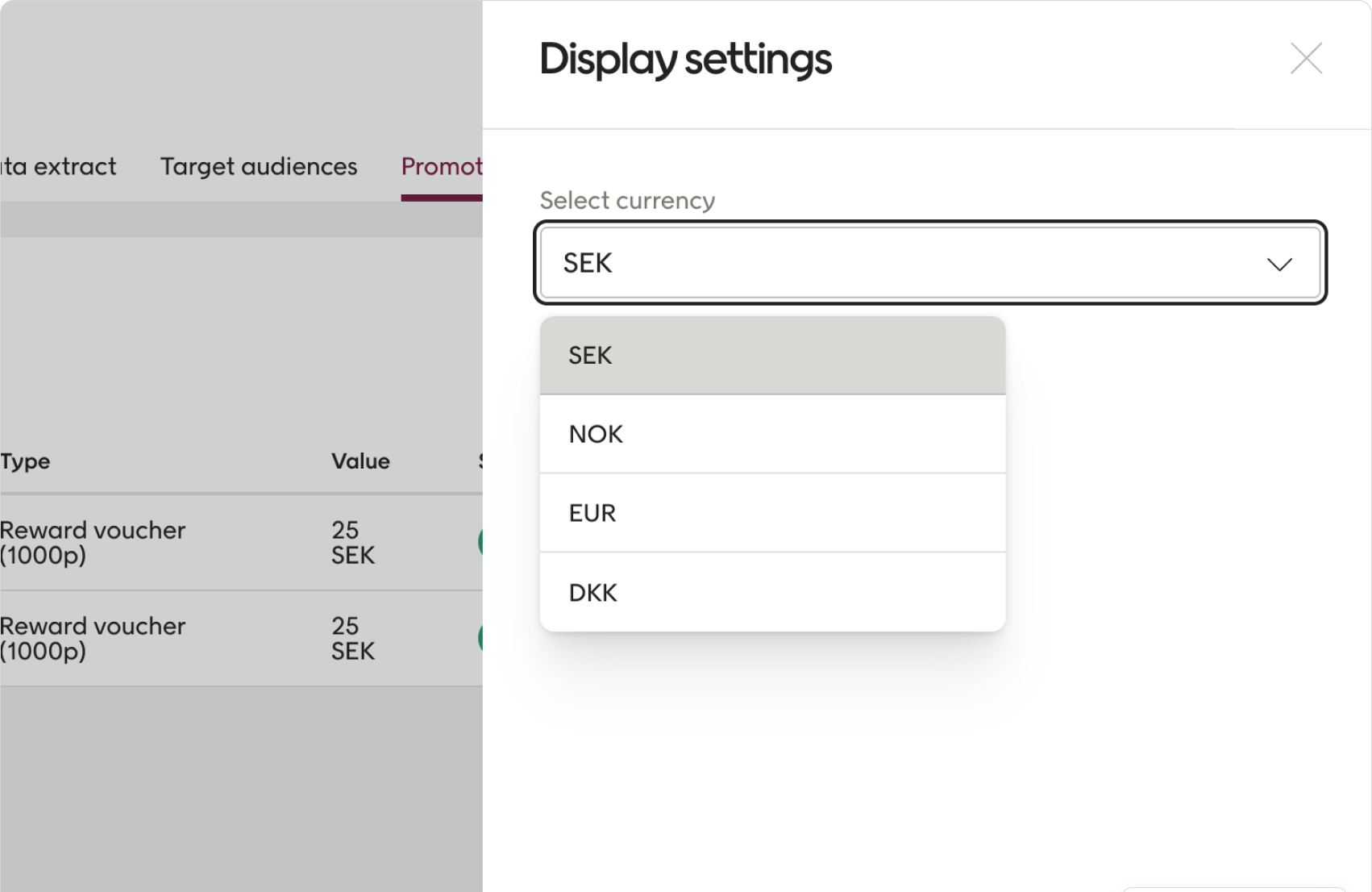
Task: Click the Select currency field label
Action: 627,201
